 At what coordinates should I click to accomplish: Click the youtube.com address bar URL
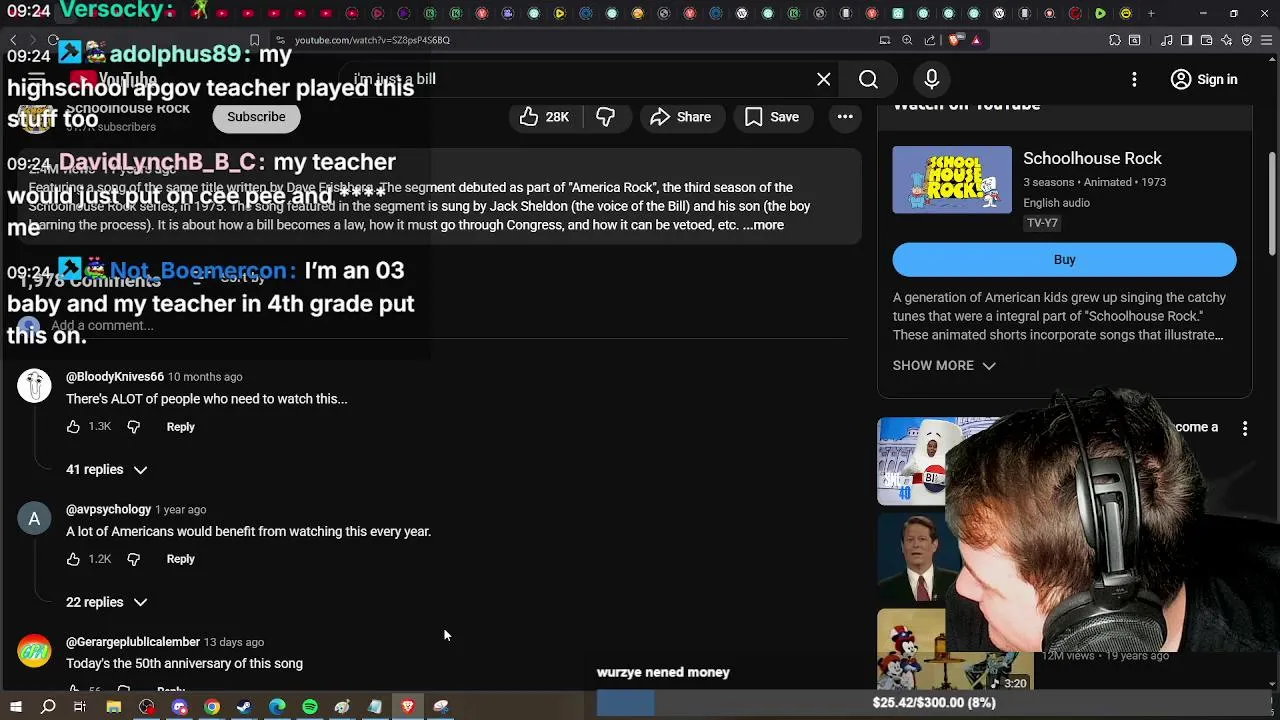(372, 40)
